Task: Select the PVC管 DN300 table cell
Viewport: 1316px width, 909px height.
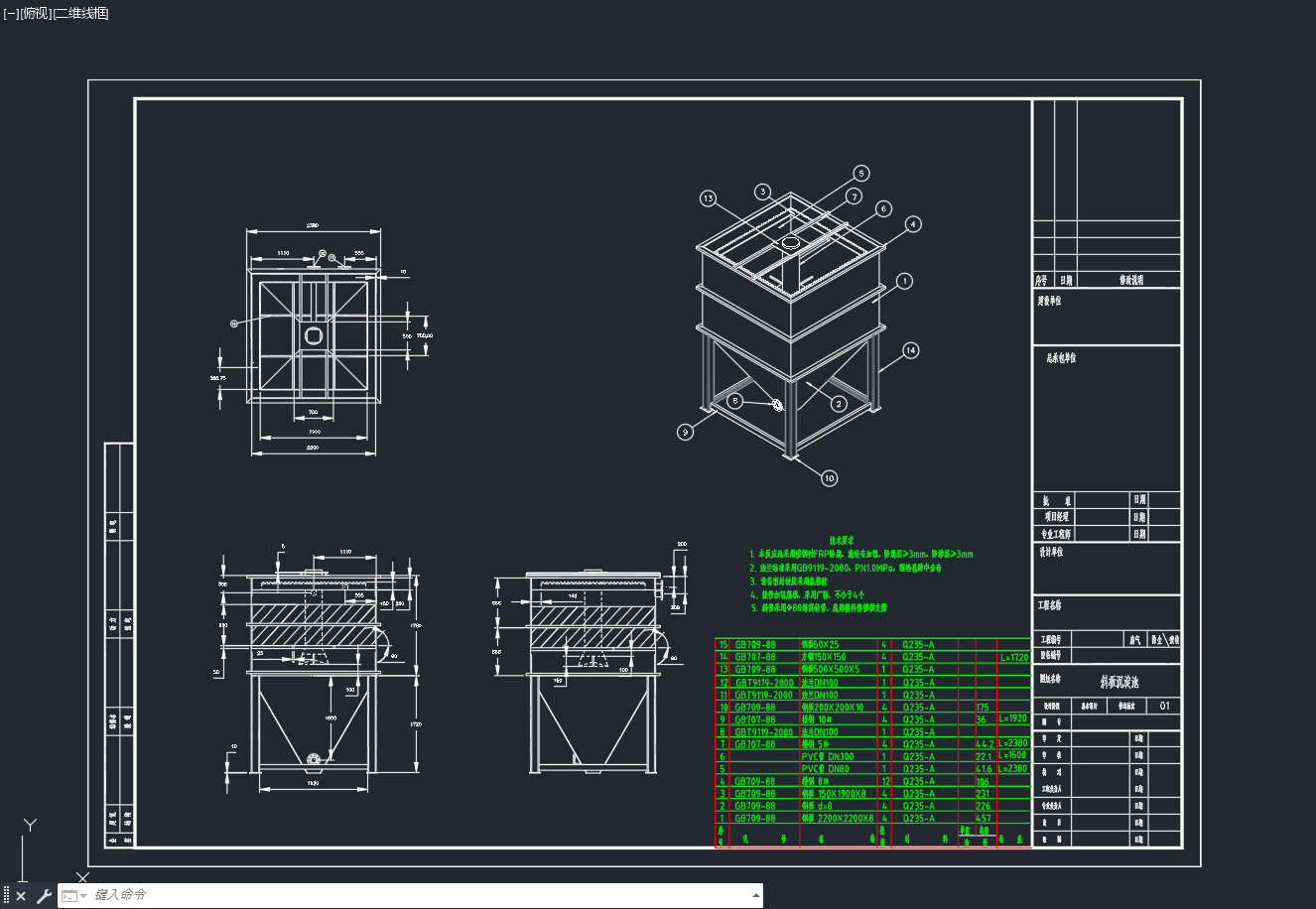Action: 839,756
